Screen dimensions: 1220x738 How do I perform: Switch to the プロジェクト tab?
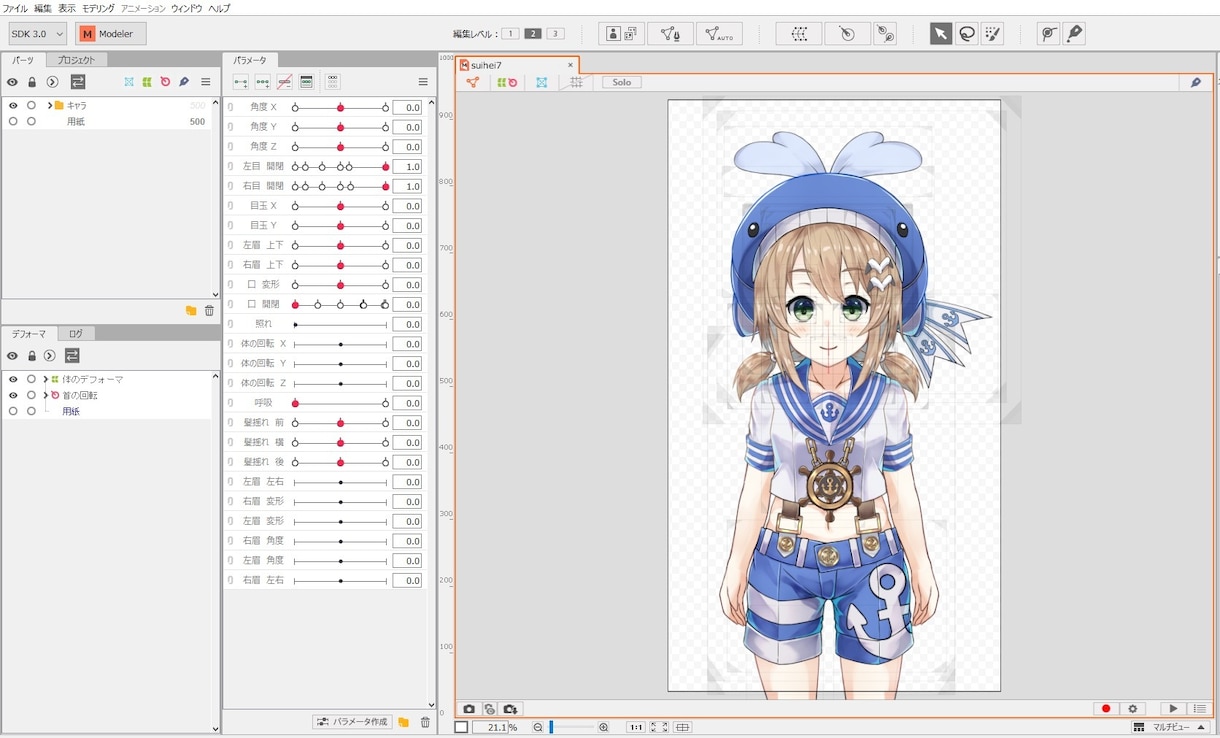pos(76,60)
